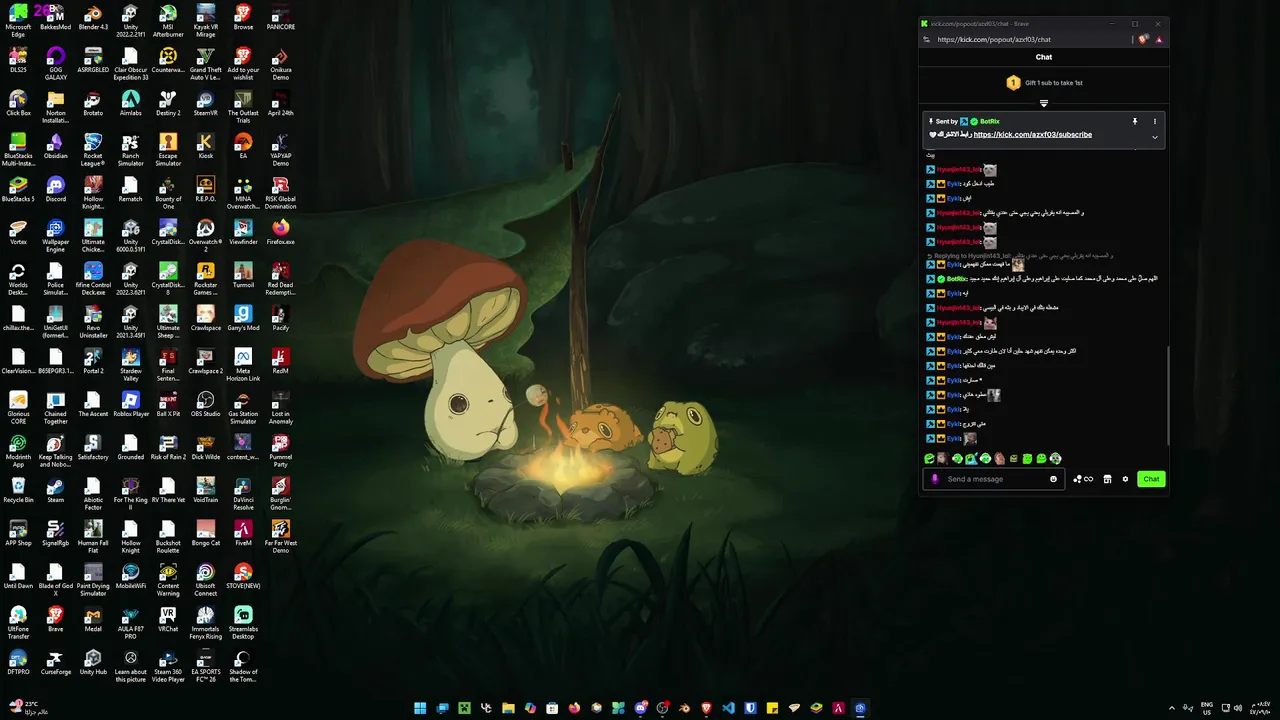
Task: Click the Brave Shields icon in address bar
Action: tap(1144, 39)
